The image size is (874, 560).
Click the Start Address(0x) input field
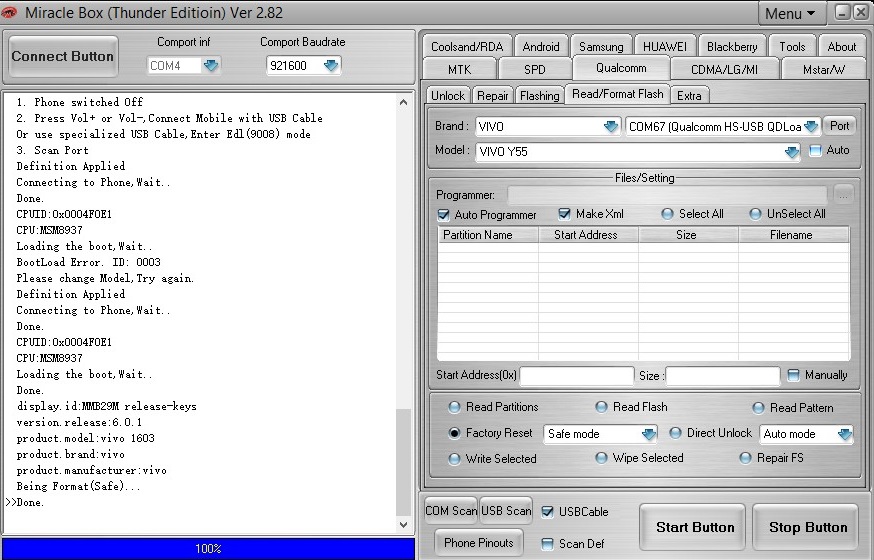tap(576, 376)
